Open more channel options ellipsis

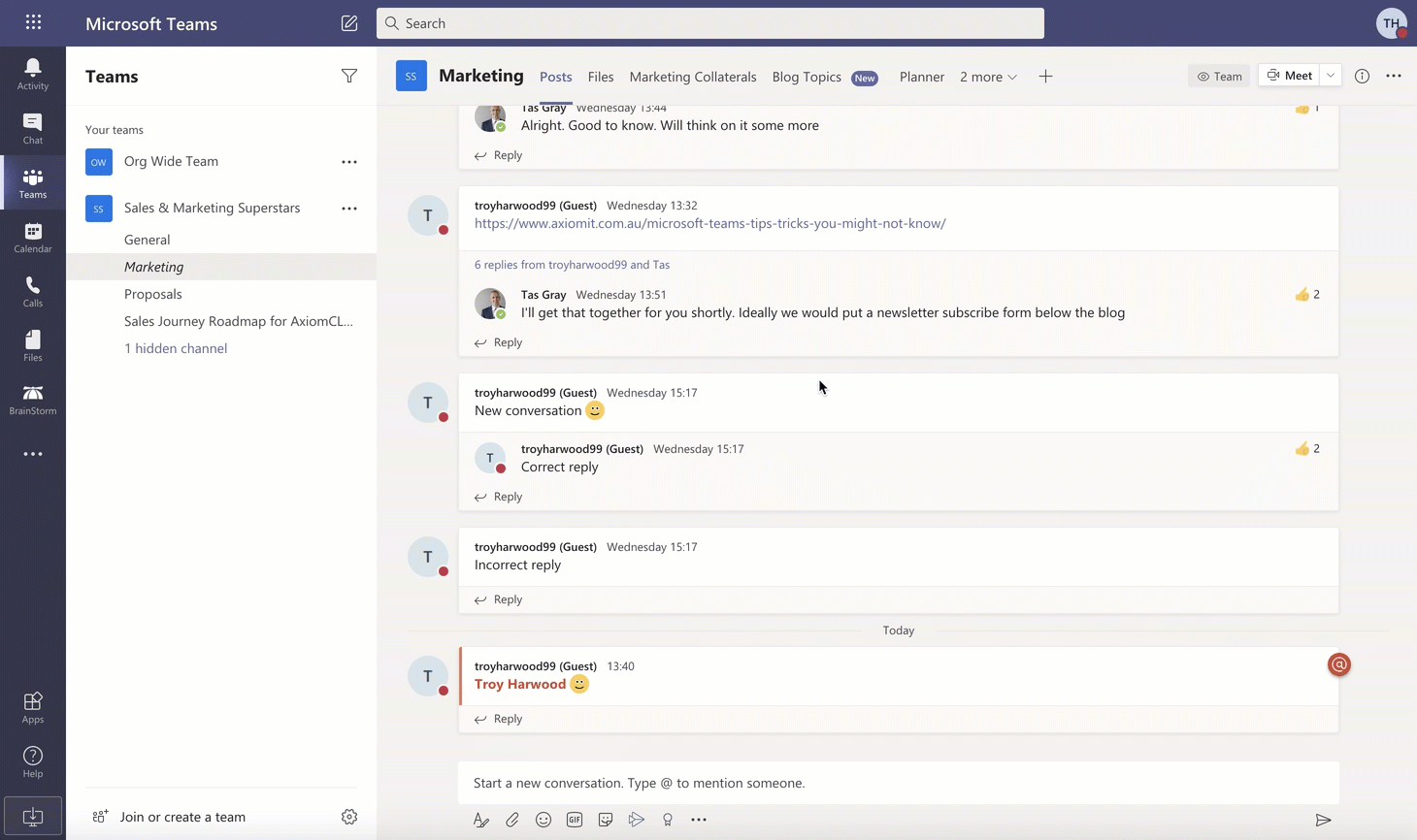(1394, 76)
